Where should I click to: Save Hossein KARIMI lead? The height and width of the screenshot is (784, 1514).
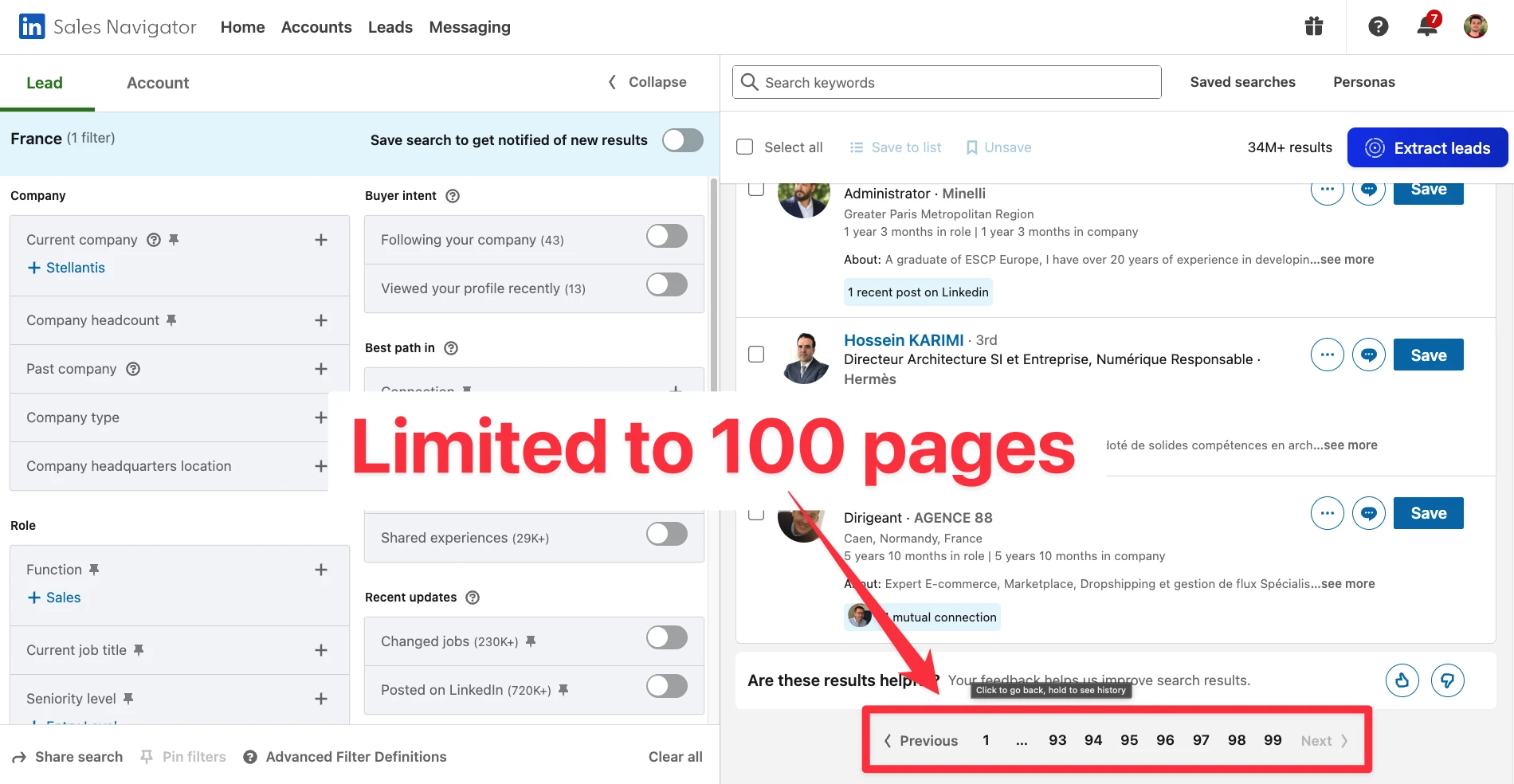coord(1429,355)
